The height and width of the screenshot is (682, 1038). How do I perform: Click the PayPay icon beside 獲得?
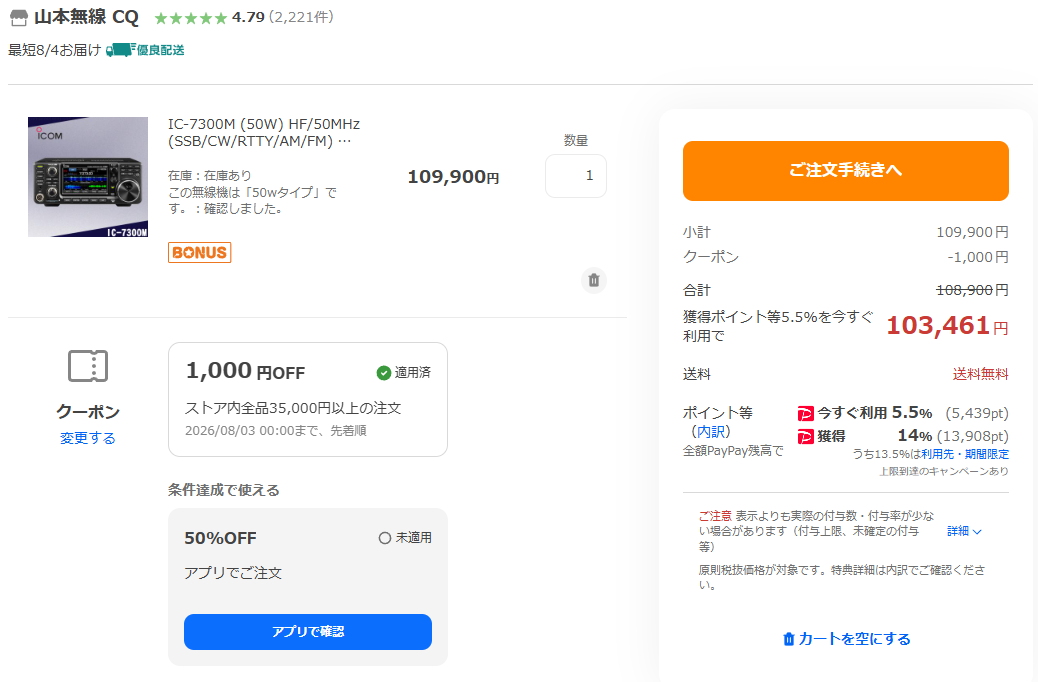[806, 436]
